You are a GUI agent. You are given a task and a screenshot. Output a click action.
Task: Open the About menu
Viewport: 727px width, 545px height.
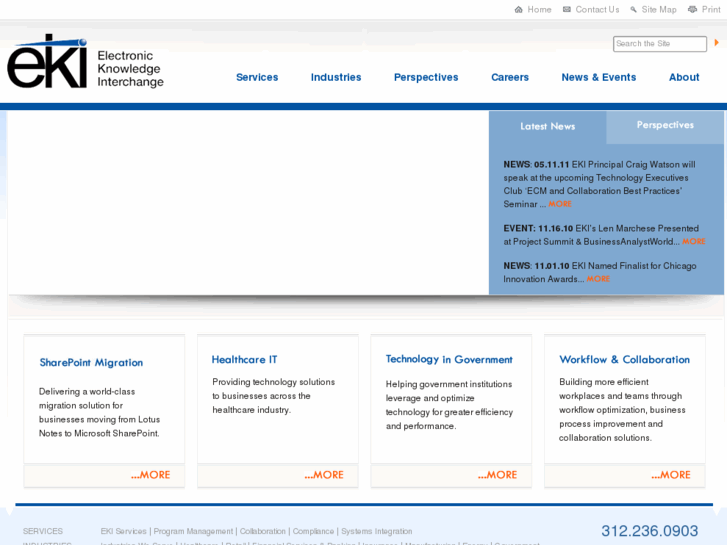click(x=684, y=77)
